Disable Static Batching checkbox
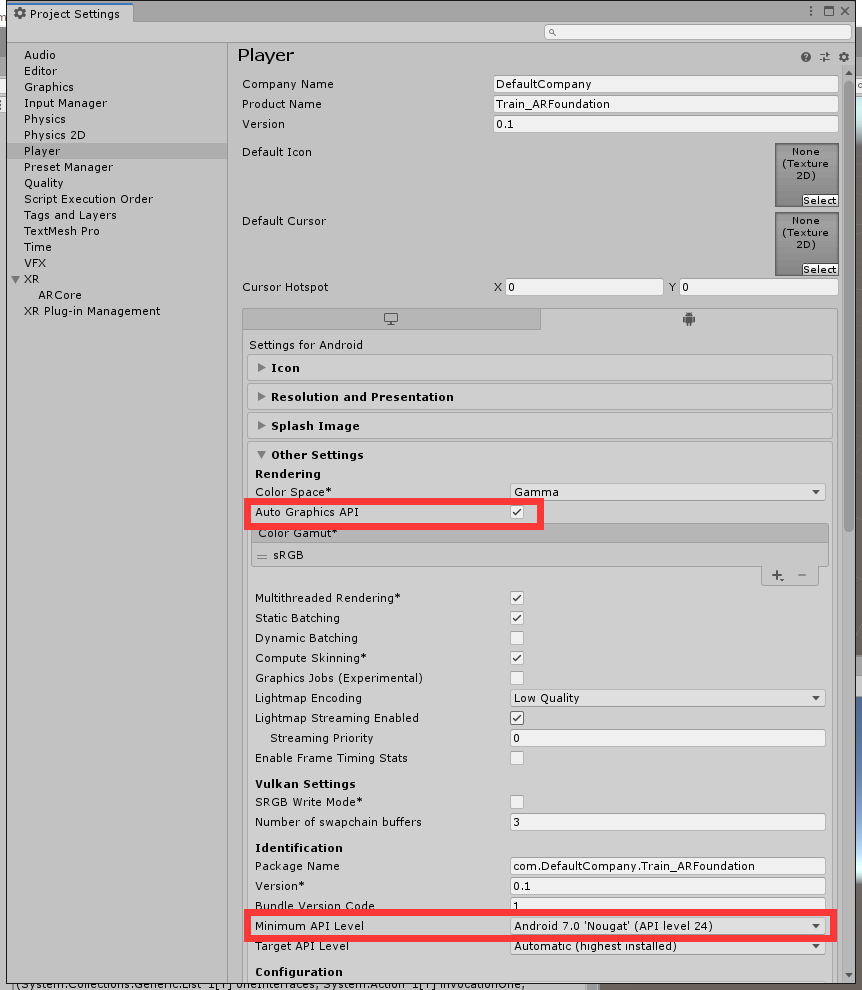 coord(517,618)
